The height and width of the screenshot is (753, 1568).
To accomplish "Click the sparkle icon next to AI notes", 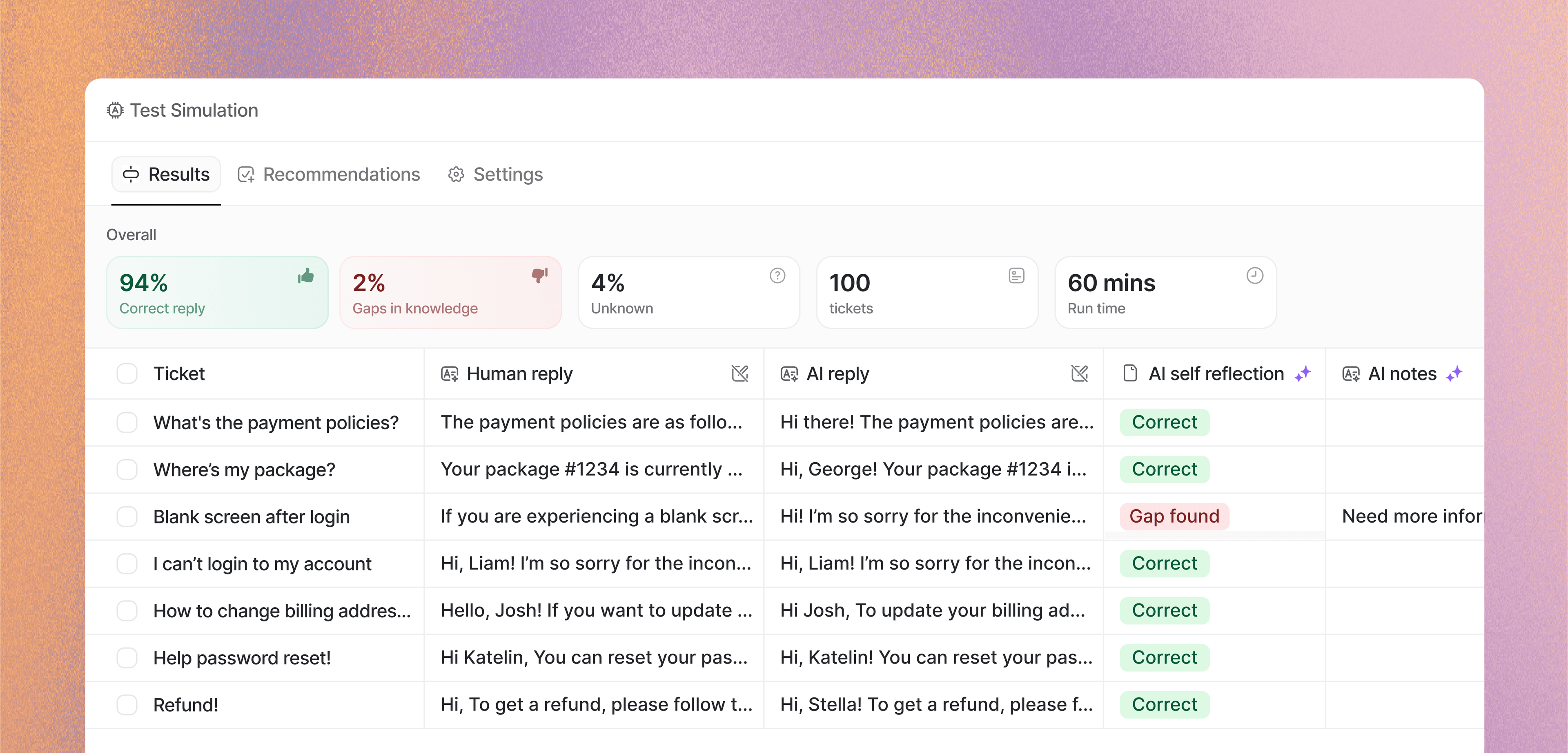I will click(1454, 373).
